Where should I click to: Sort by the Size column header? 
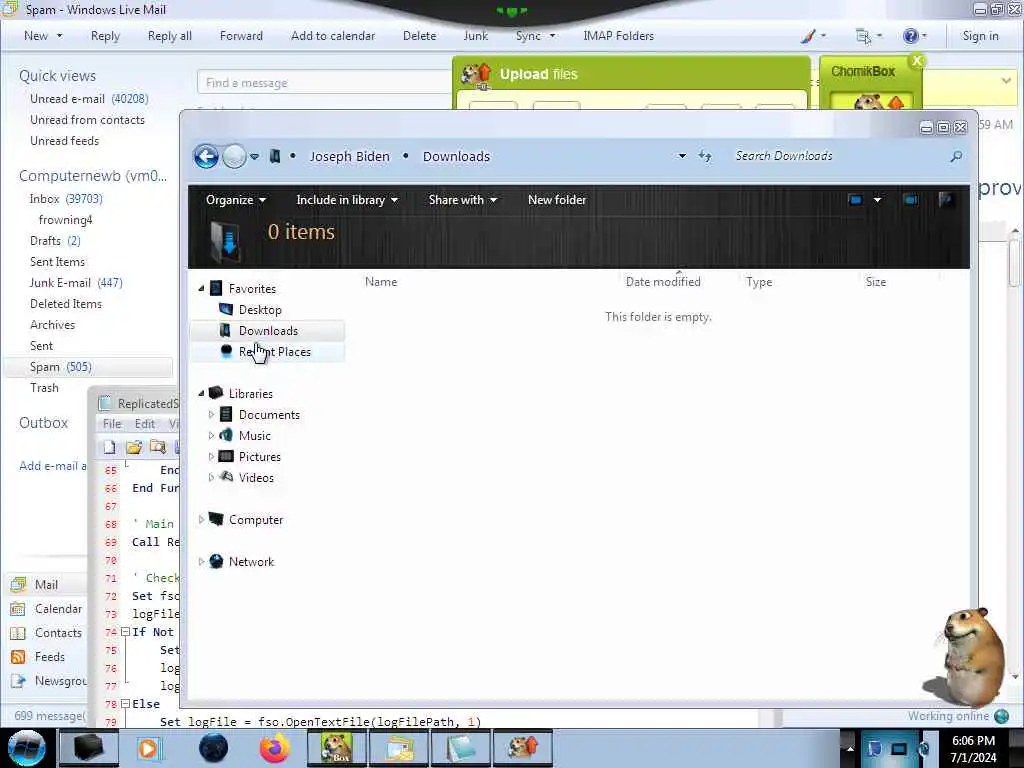pyautogui.click(x=876, y=282)
